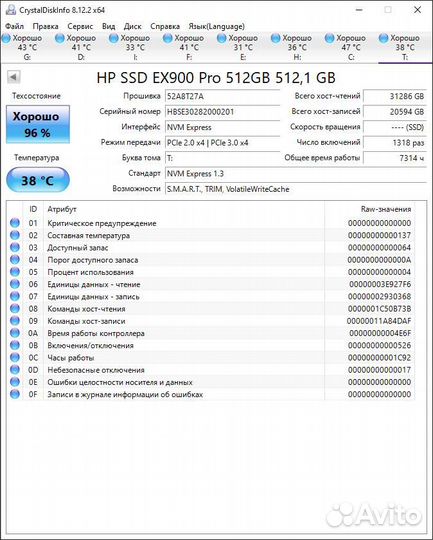The image size is (433, 540).
Task: Select raw value 00000003E927F6
Action: [380, 284]
